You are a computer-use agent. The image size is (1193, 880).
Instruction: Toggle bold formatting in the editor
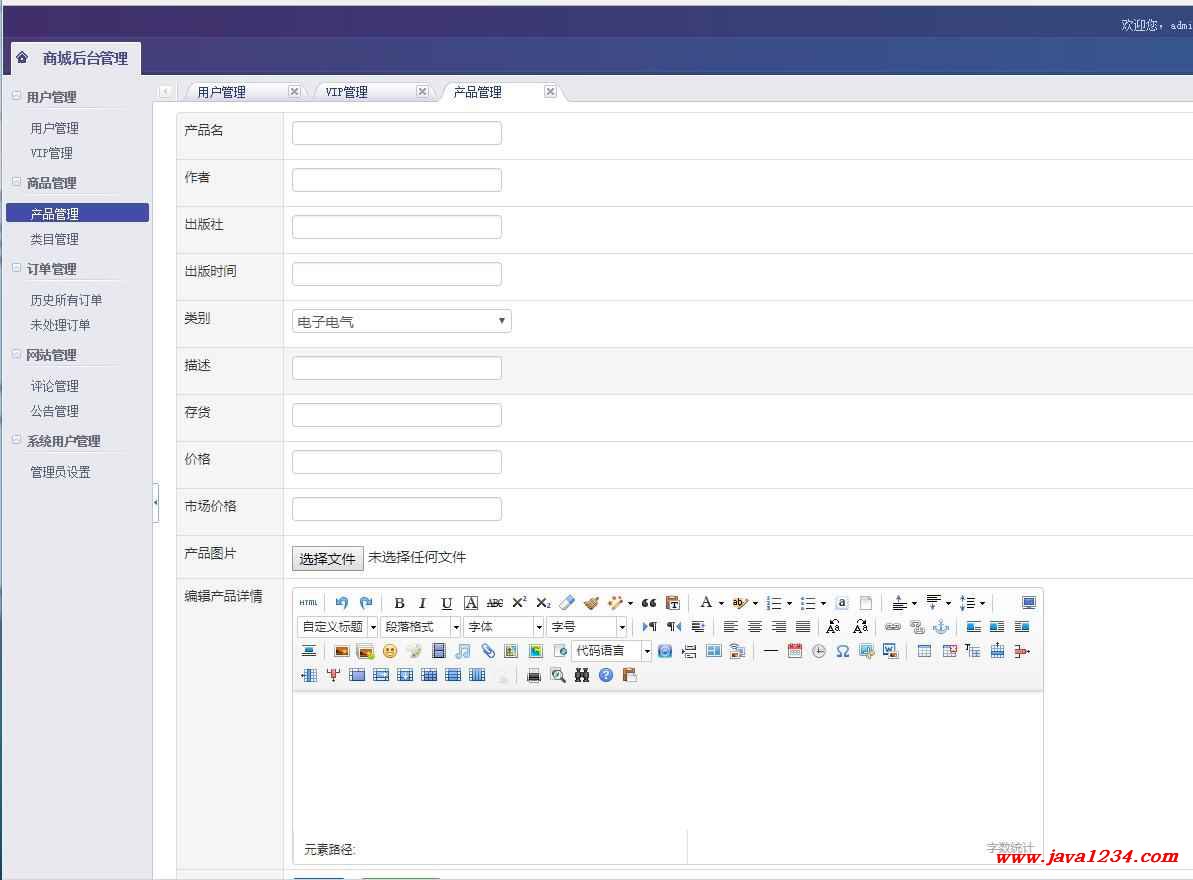399,603
